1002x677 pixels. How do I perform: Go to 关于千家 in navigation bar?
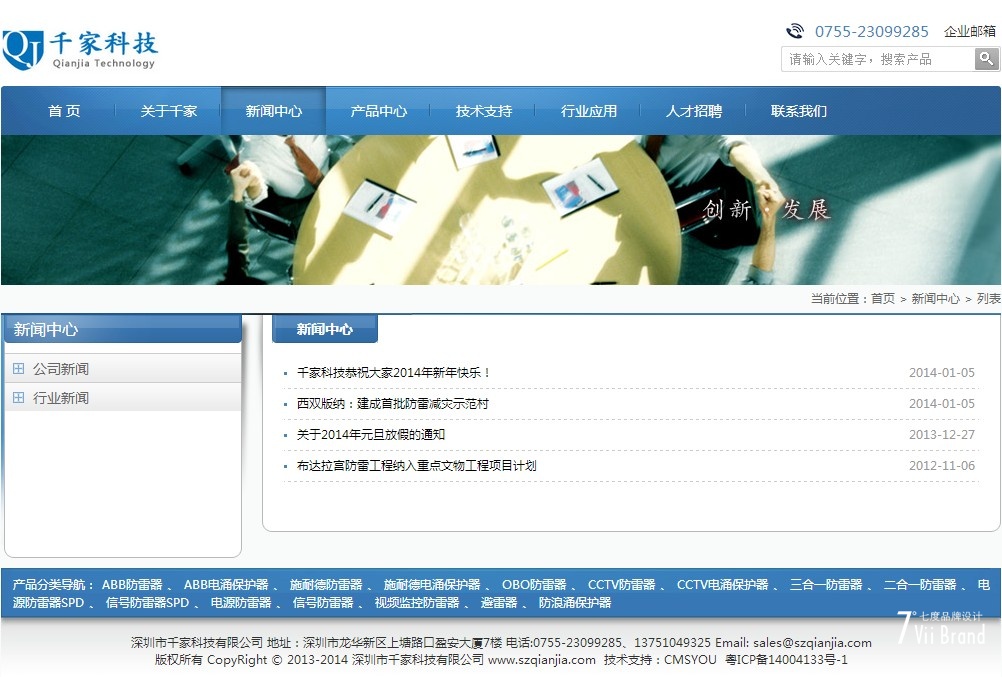pos(168,111)
